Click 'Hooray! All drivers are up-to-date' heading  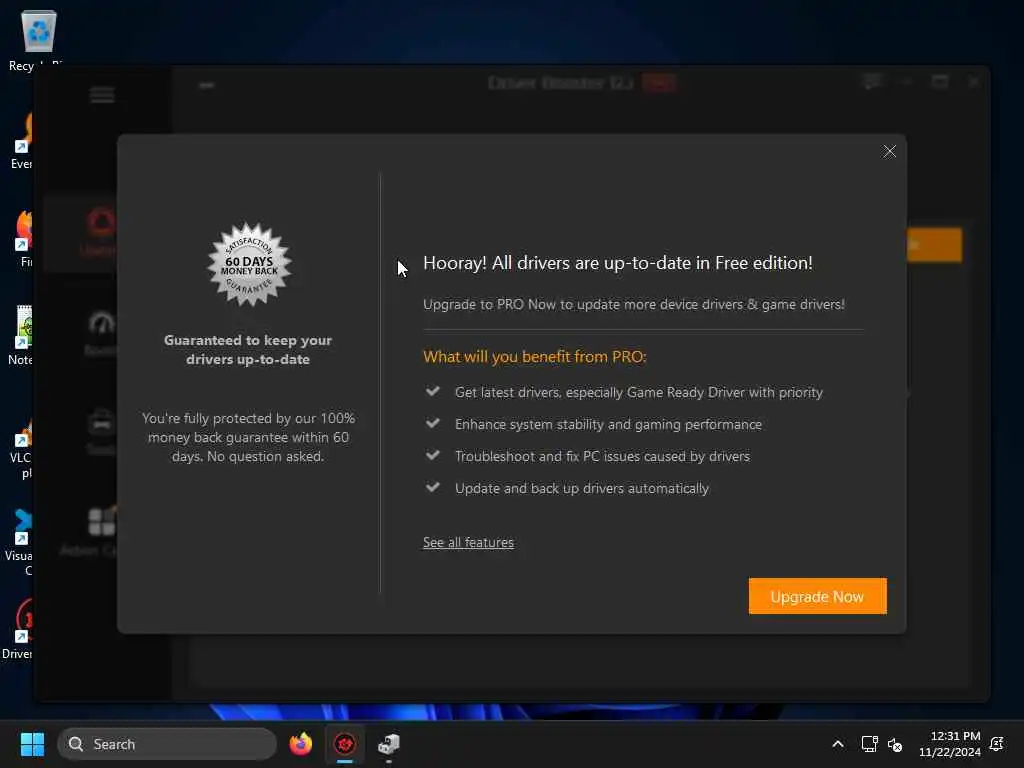(x=618, y=263)
